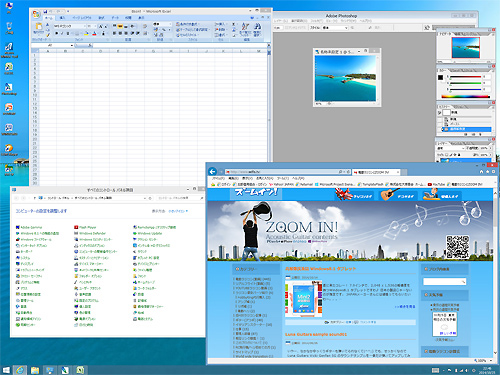Open the Excel number format dropdown
Image resolution: width=500 pixels, height=375 pixels.
170,24
